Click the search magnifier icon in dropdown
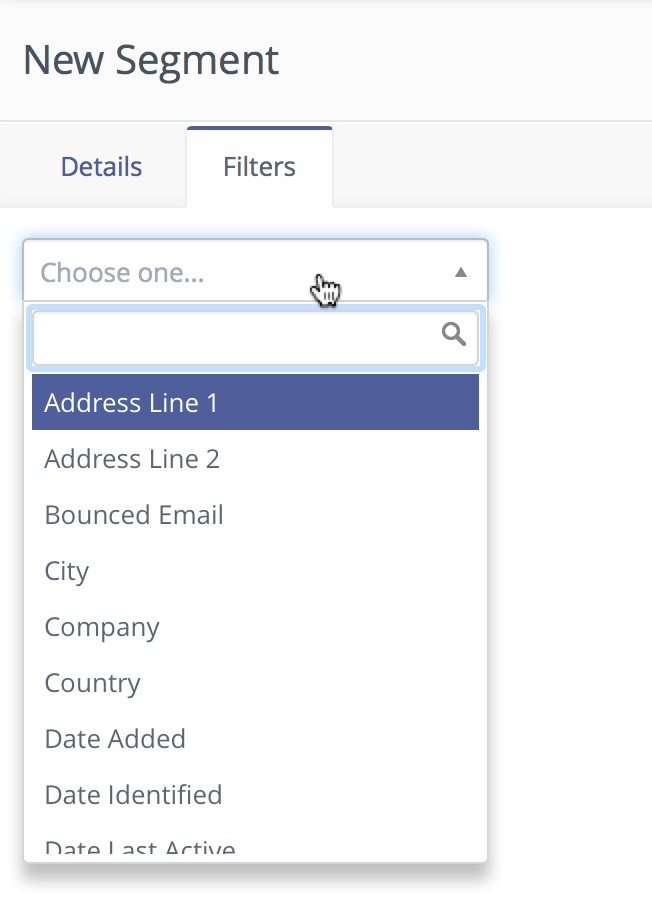The height and width of the screenshot is (908, 652). [453, 334]
